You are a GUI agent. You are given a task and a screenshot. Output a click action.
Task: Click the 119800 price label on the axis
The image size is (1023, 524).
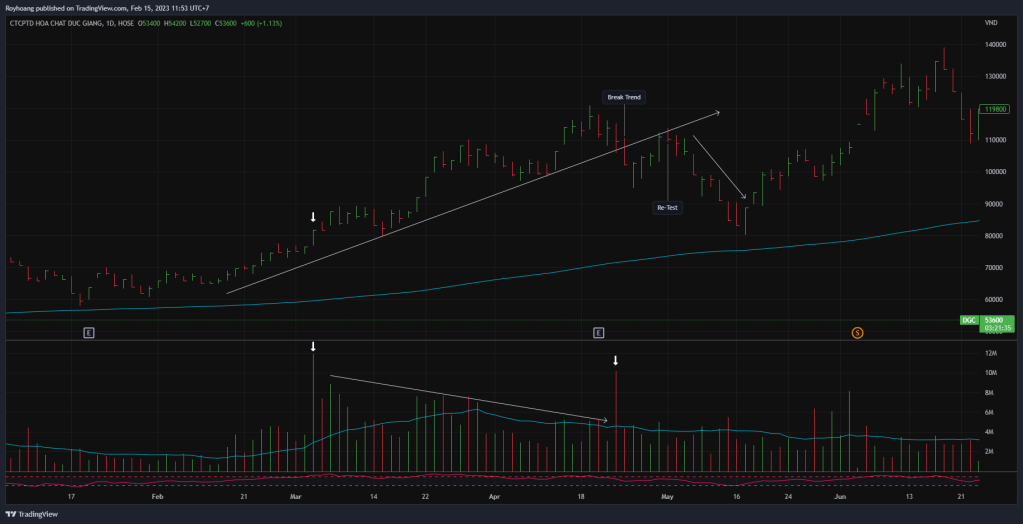pyautogui.click(x=994, y=109)
